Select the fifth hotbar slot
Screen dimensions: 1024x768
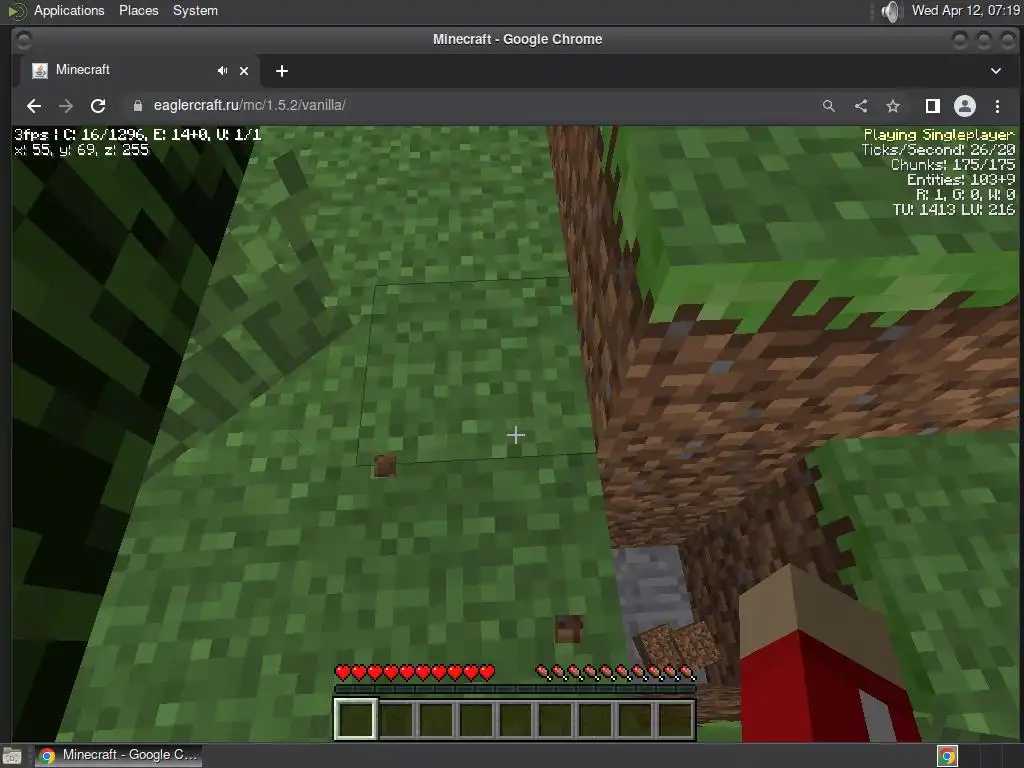click(516, 719)
